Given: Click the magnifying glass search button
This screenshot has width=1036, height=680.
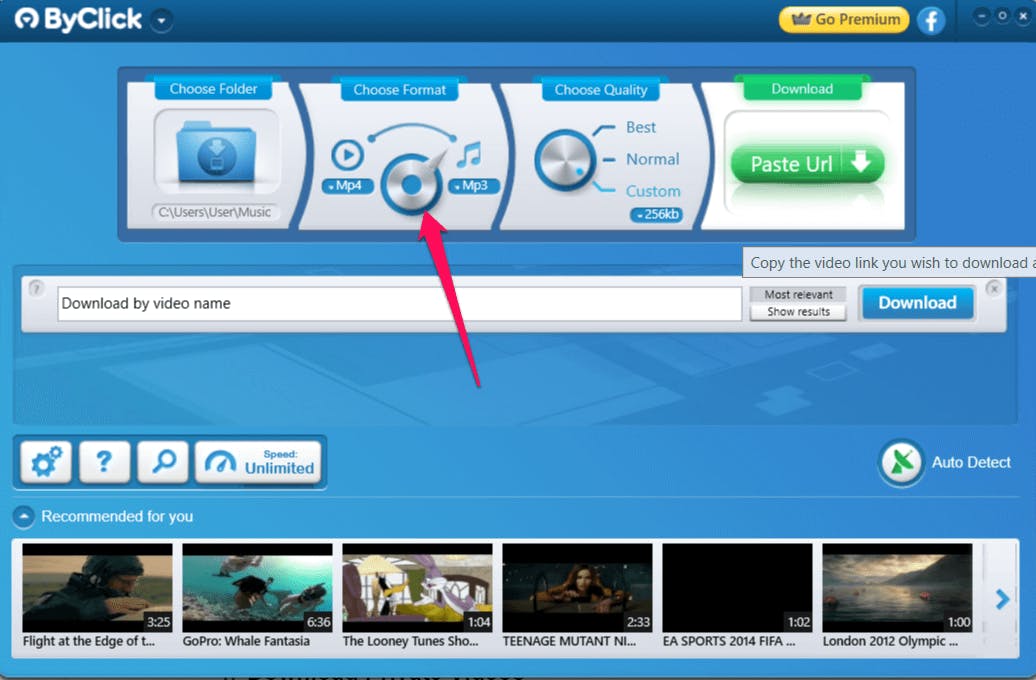Looking at the screenshot, I should 163,461.
